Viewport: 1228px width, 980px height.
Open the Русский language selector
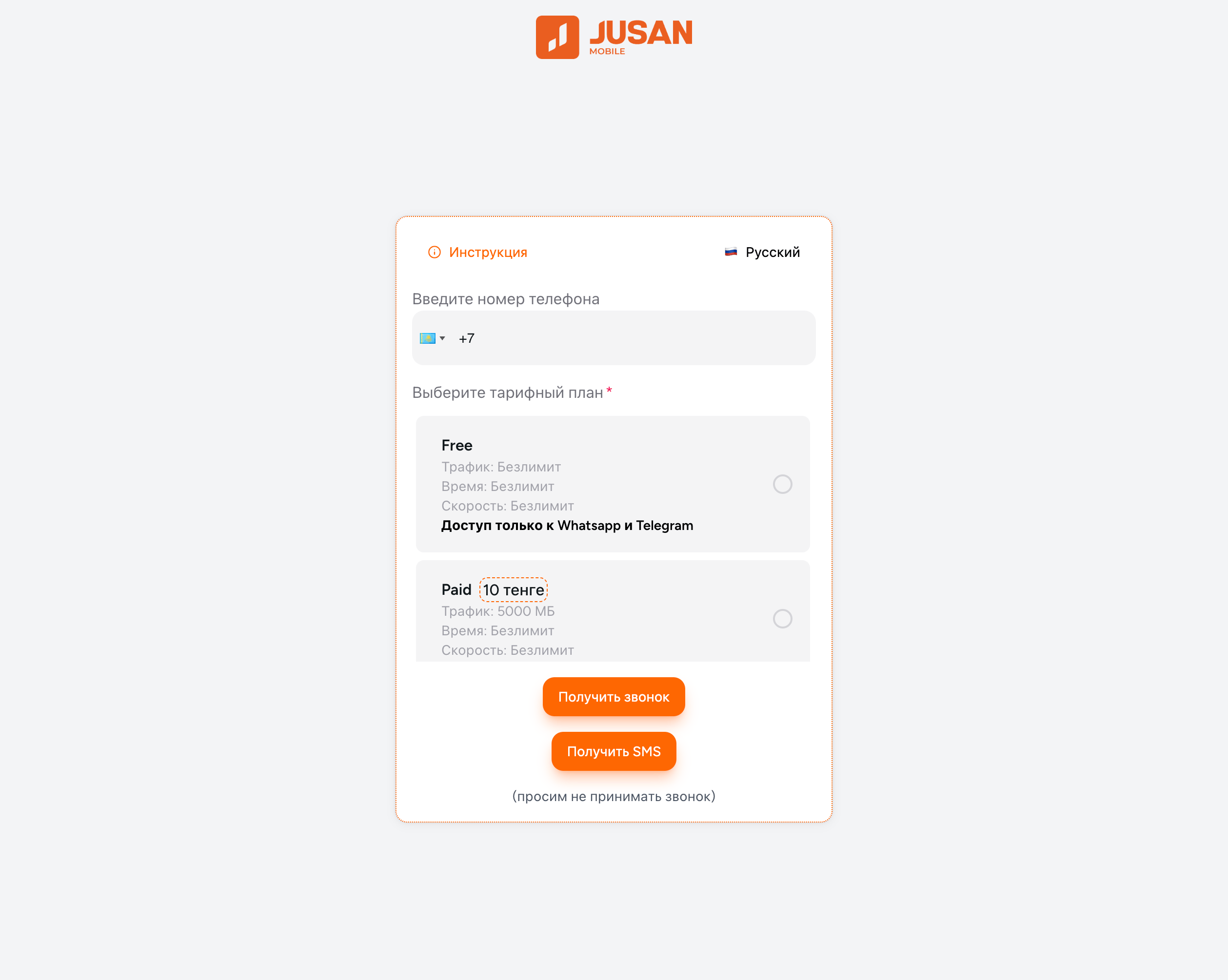762,252
